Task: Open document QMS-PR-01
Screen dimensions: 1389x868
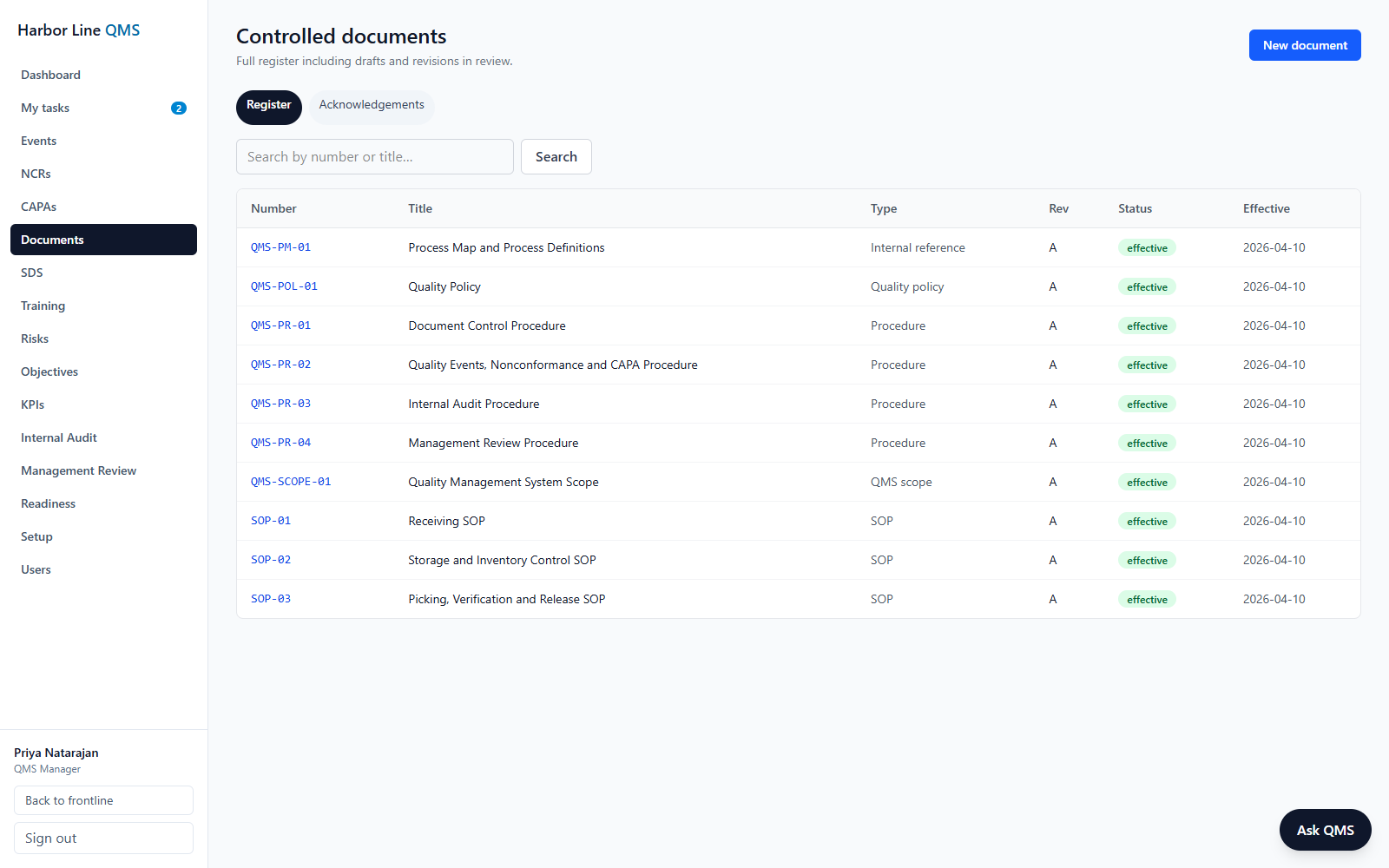Action: [280, 325]
